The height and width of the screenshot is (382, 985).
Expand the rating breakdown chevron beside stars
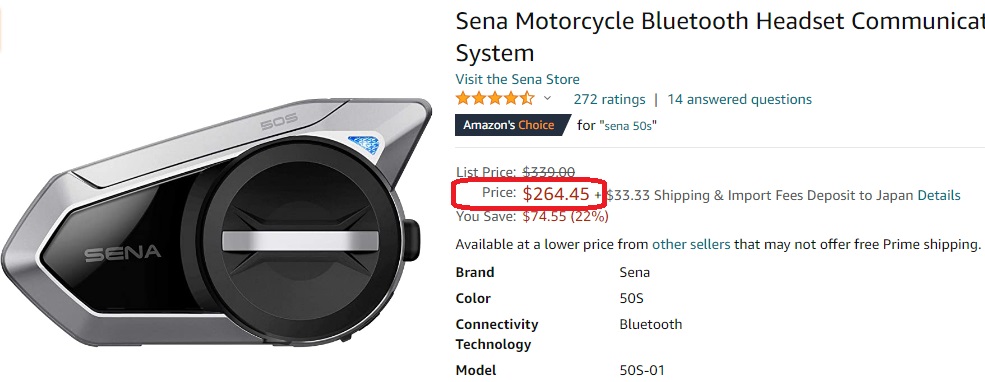pyautogui.click(x=547, y=99)
